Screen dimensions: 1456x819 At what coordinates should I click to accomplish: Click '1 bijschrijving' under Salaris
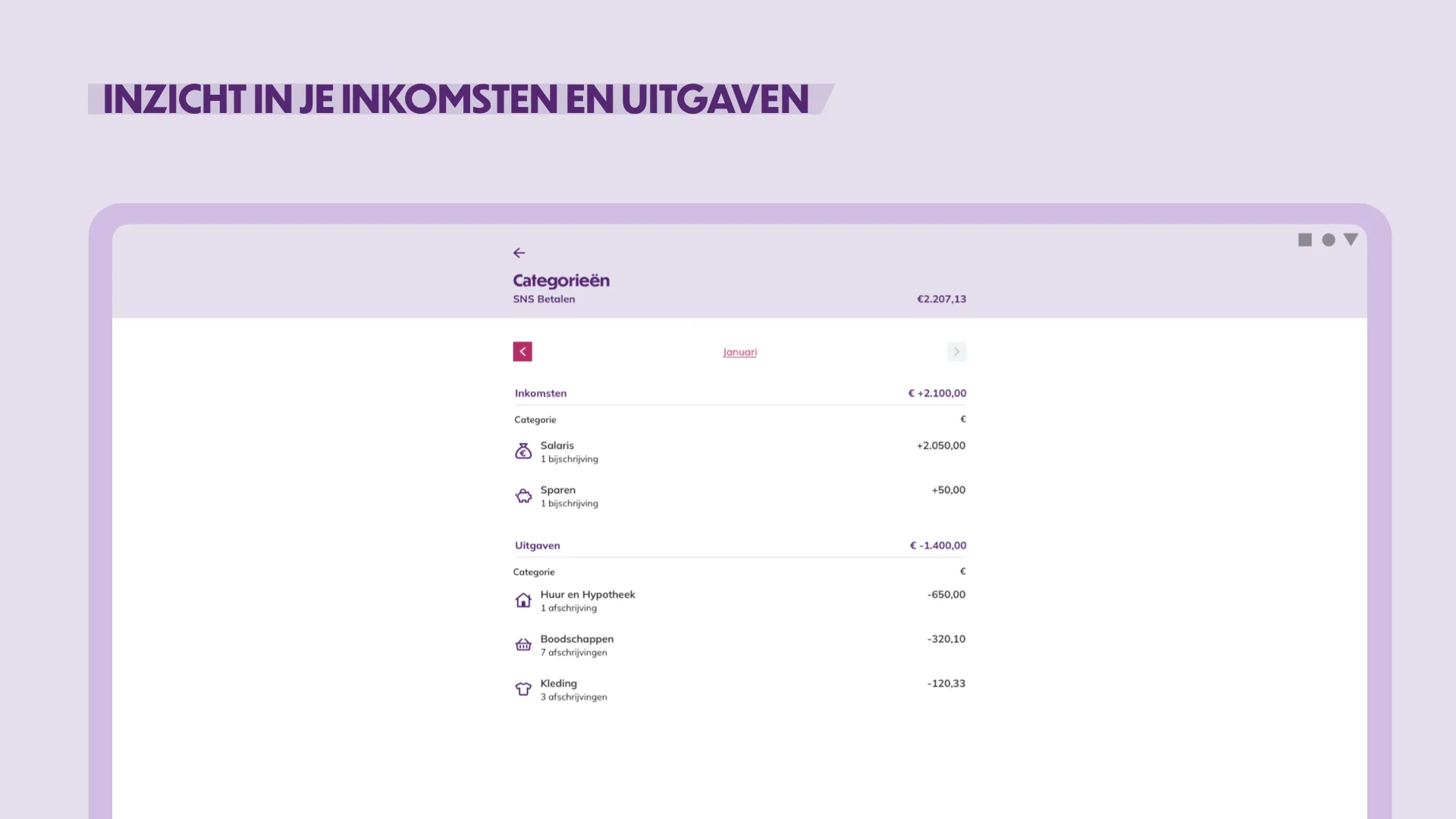pyautogui.click(x=569, y=459)
